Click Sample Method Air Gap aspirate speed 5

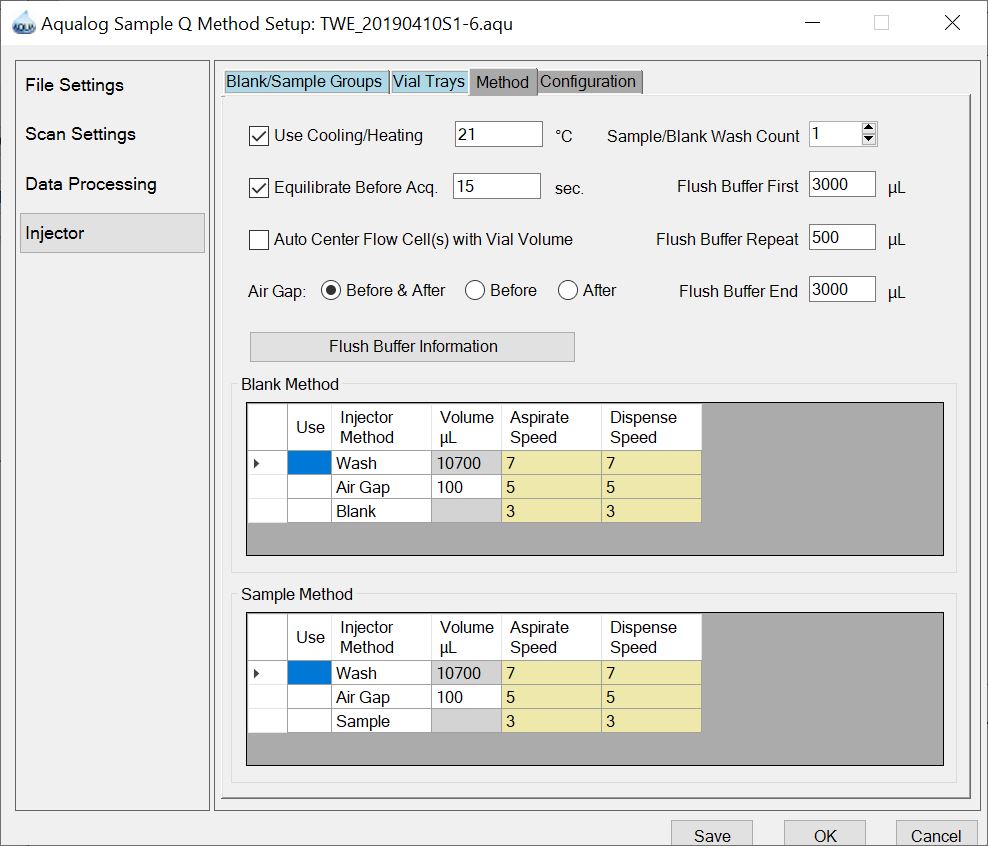point(551,697)
